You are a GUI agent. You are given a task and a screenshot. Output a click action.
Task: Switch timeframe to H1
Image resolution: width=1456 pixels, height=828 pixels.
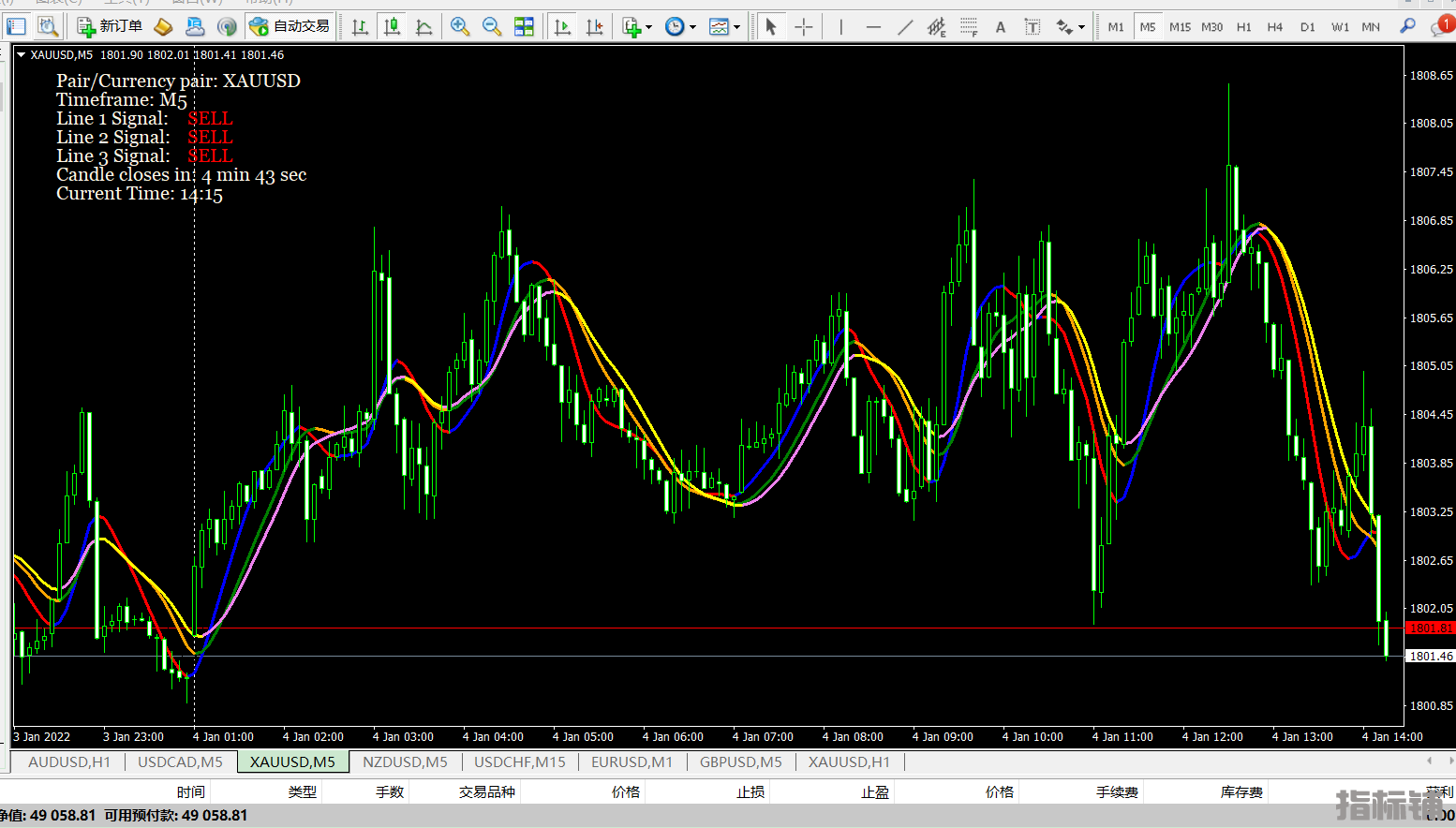coord(1244,26)
